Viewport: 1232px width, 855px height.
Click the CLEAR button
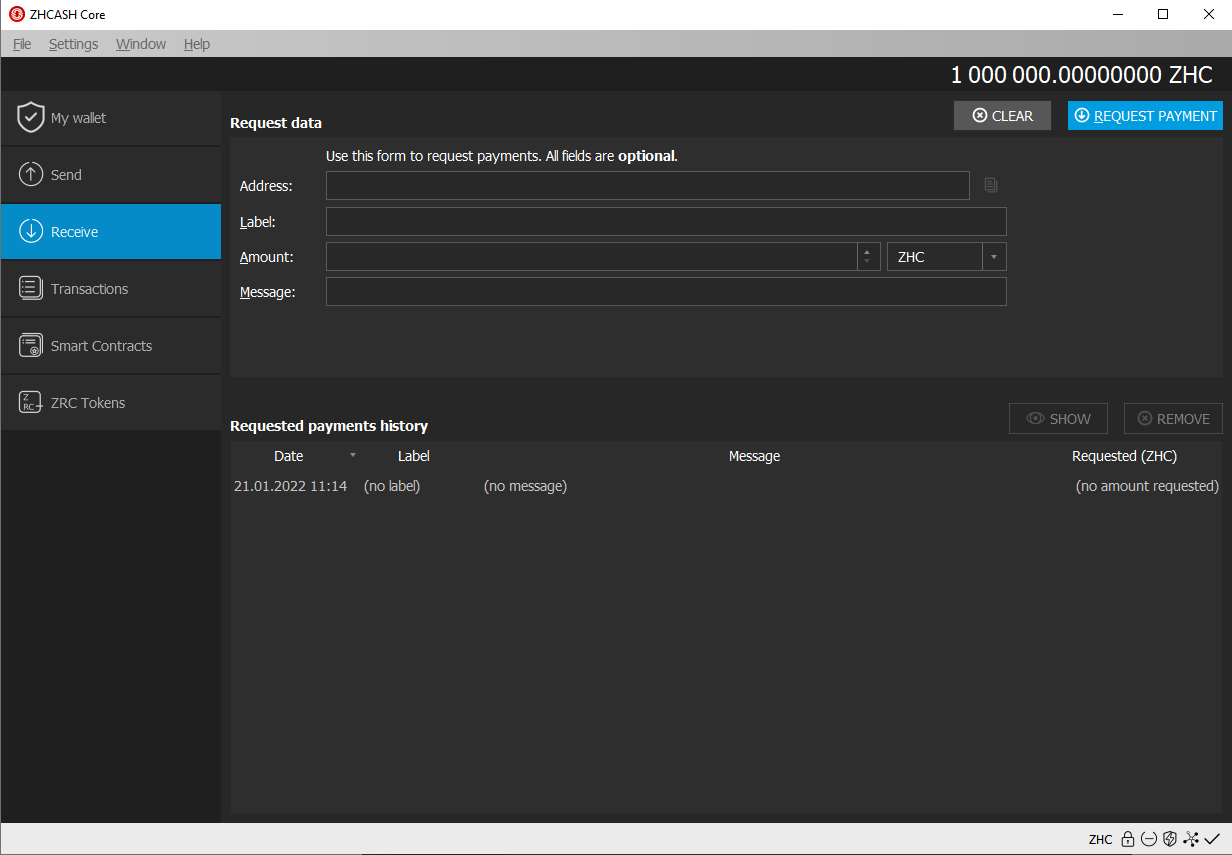click(1002, 116)
